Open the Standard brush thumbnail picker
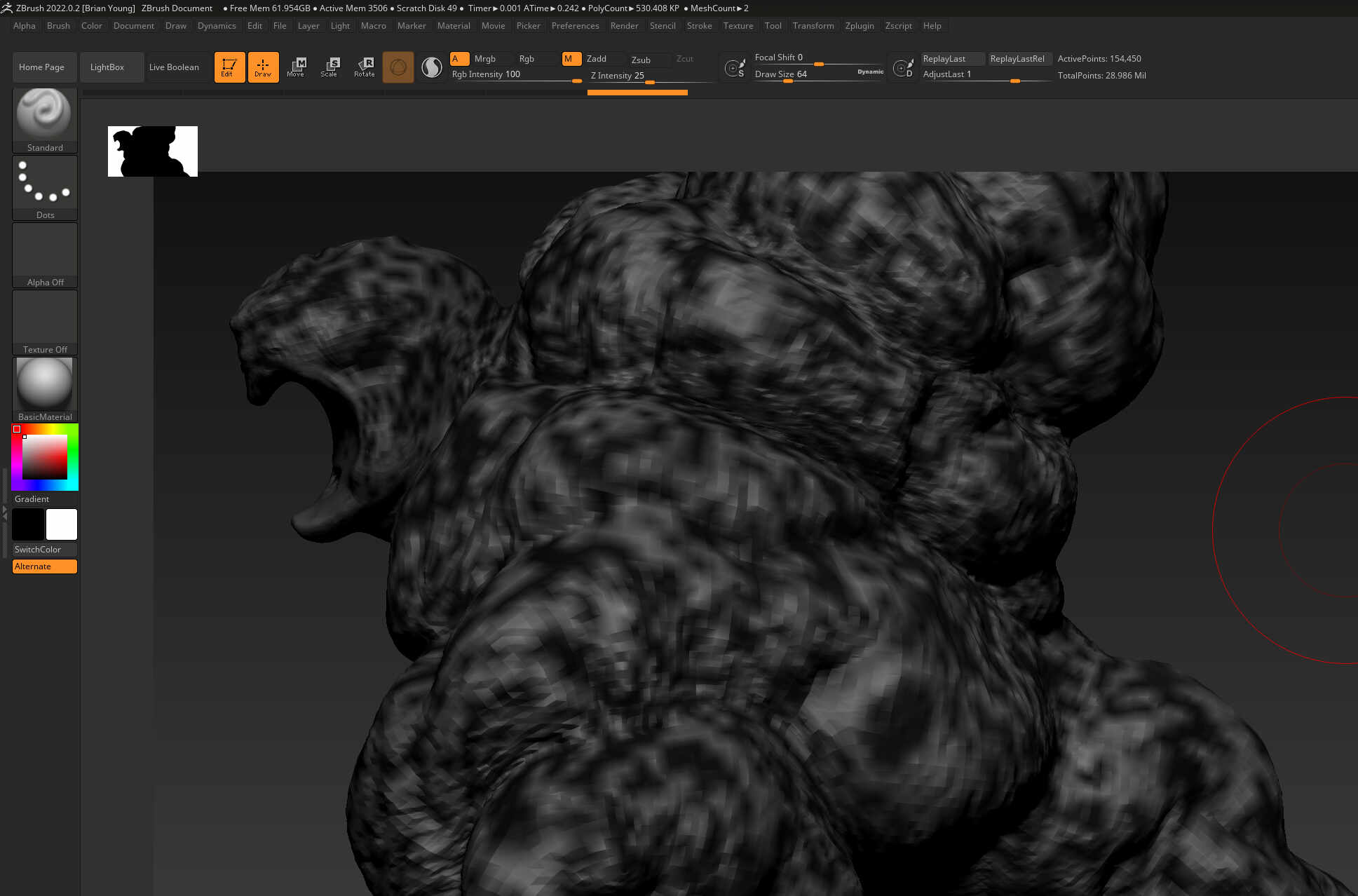Screen dimensions: 1358x896 click(x=44, y=114)
